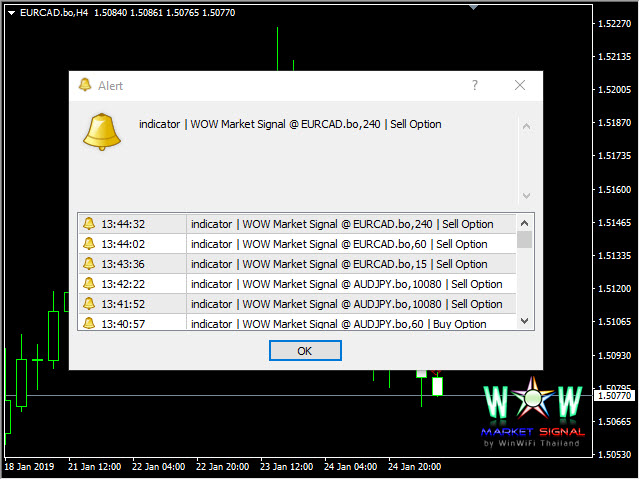Click the 18 Jan 2019 time axis label
Image resolution: width=640 pixels, height=480 pixels.
coord(29,467)
